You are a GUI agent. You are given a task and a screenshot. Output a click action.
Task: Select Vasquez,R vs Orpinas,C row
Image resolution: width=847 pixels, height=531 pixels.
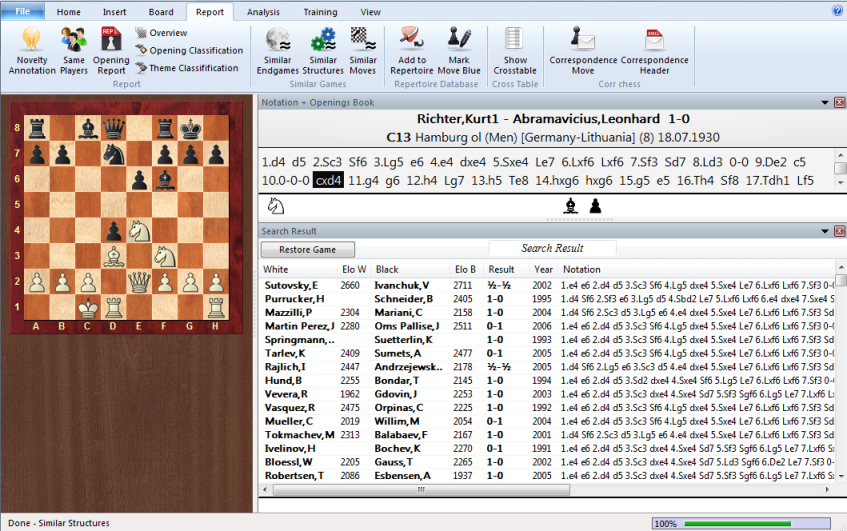click(x=548, y=408)
